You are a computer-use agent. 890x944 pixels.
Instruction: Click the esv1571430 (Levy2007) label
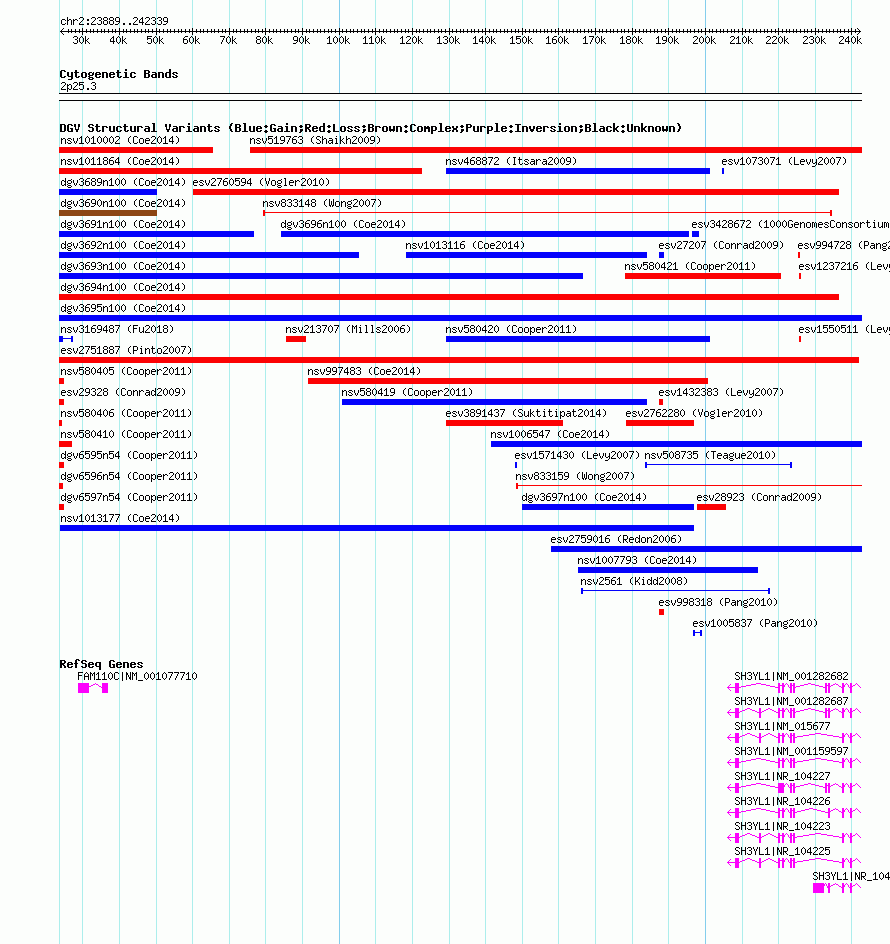pos(577,456)
